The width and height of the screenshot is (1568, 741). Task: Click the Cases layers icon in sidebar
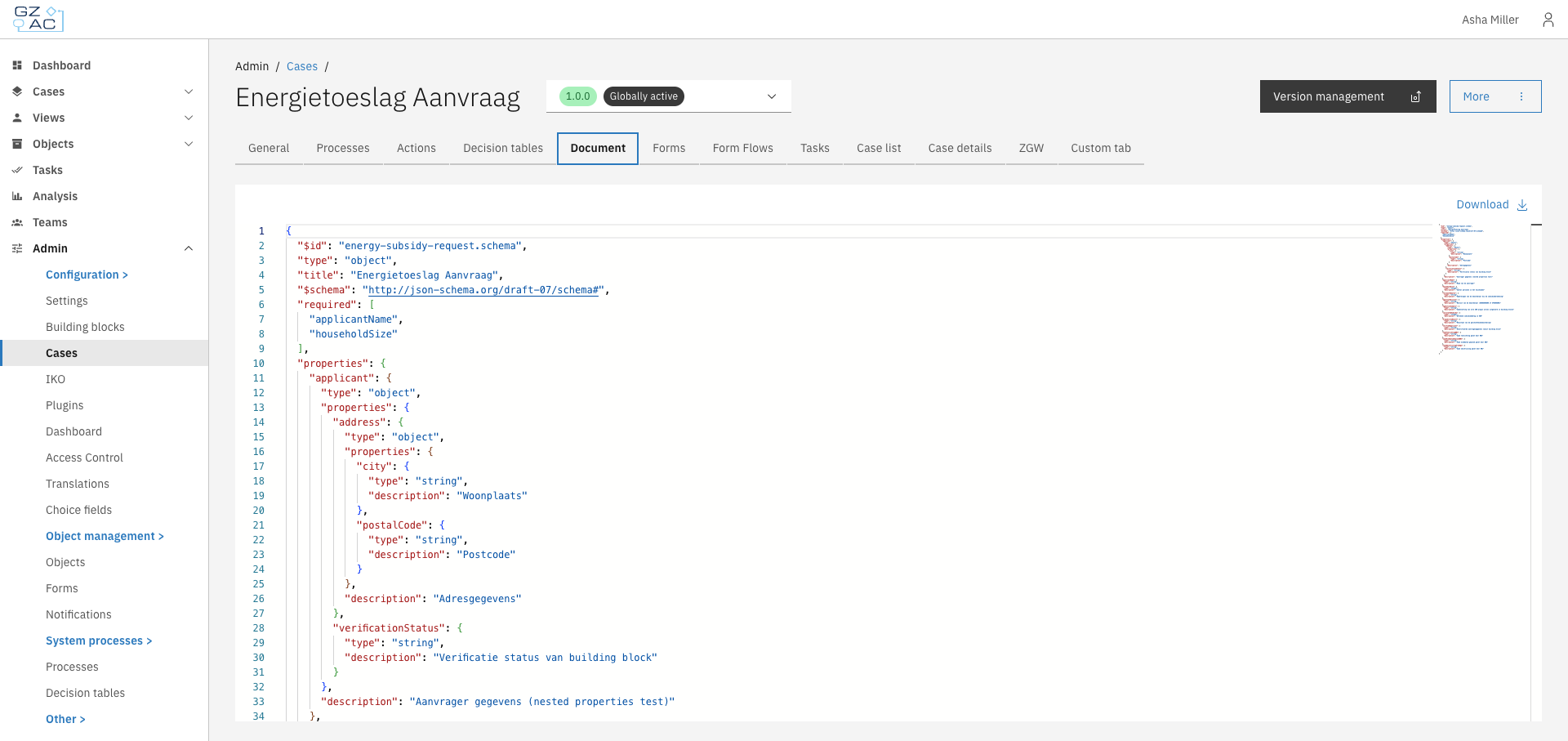[17, 92]
